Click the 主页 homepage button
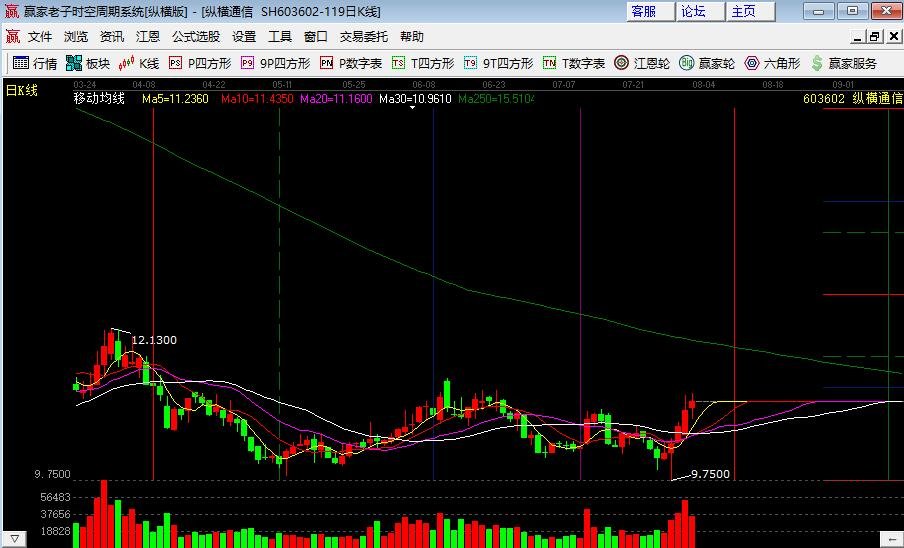Image resolution: width=904 pixels, height=548 pixels. [750, 12]
